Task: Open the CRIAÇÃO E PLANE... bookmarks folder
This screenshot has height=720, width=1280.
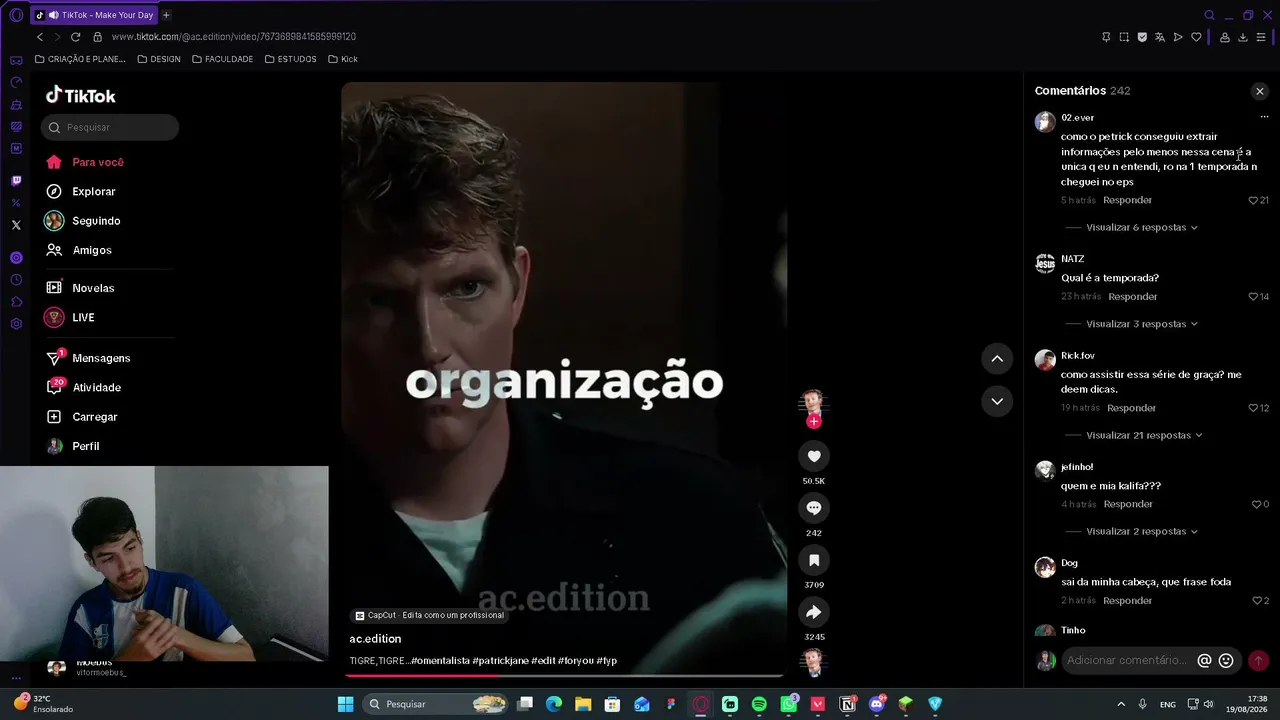Action: click(x=80, y=59)
